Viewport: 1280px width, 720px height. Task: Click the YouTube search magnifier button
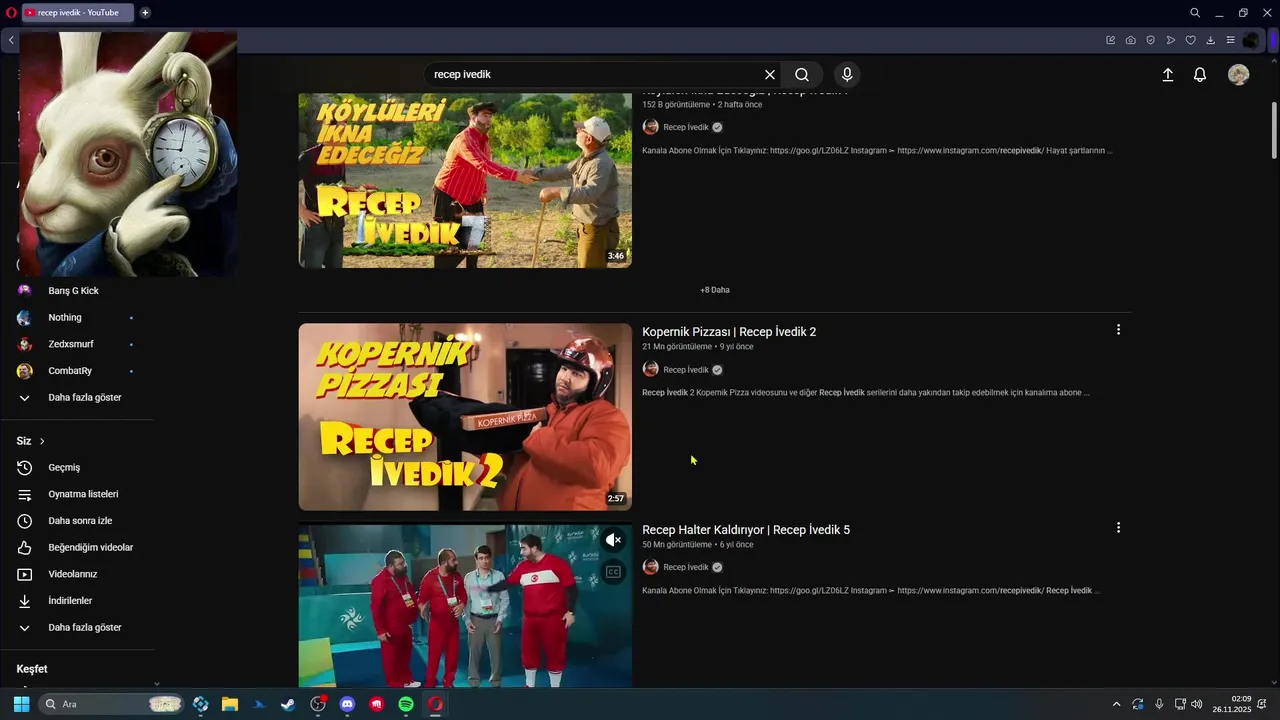coord(802,75)
